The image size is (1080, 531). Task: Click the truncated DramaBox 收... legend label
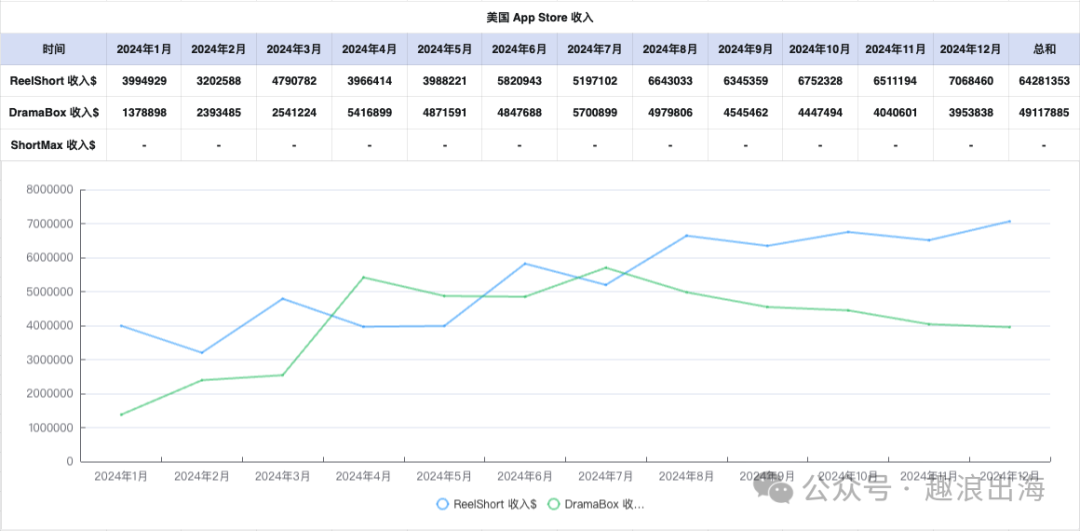coord(604,504)
